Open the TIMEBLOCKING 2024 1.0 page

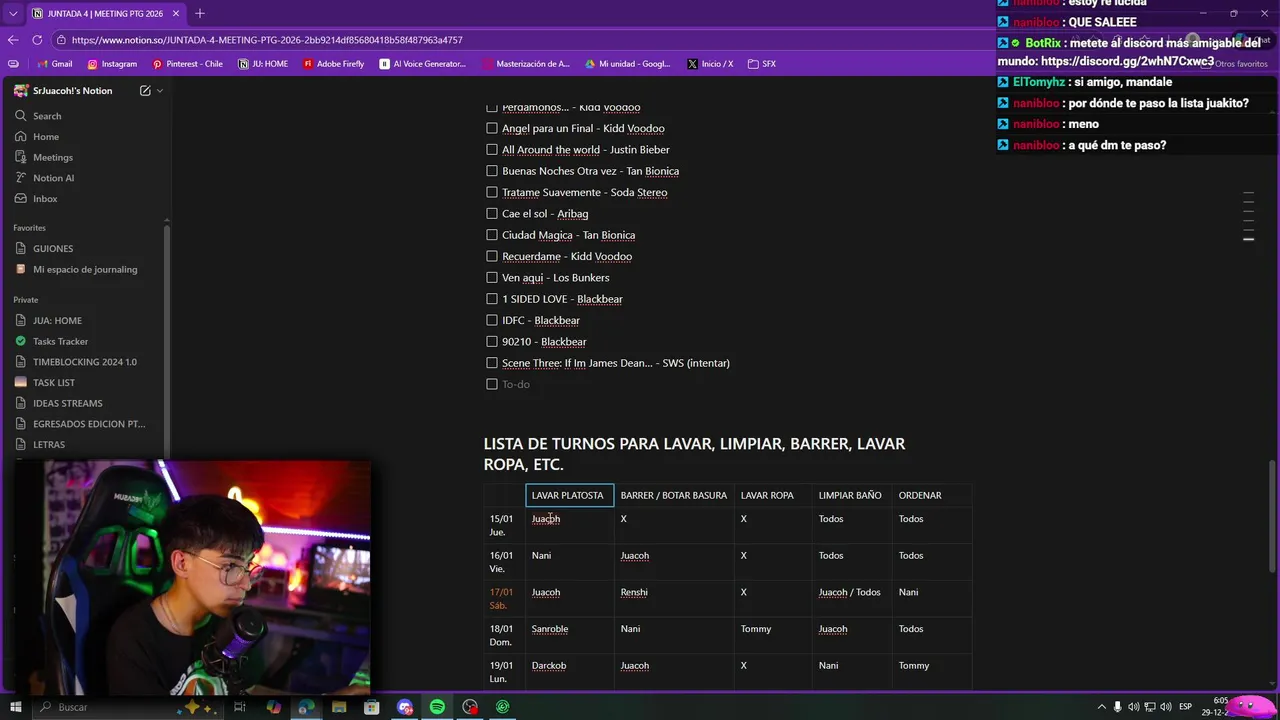click(85, 362)
